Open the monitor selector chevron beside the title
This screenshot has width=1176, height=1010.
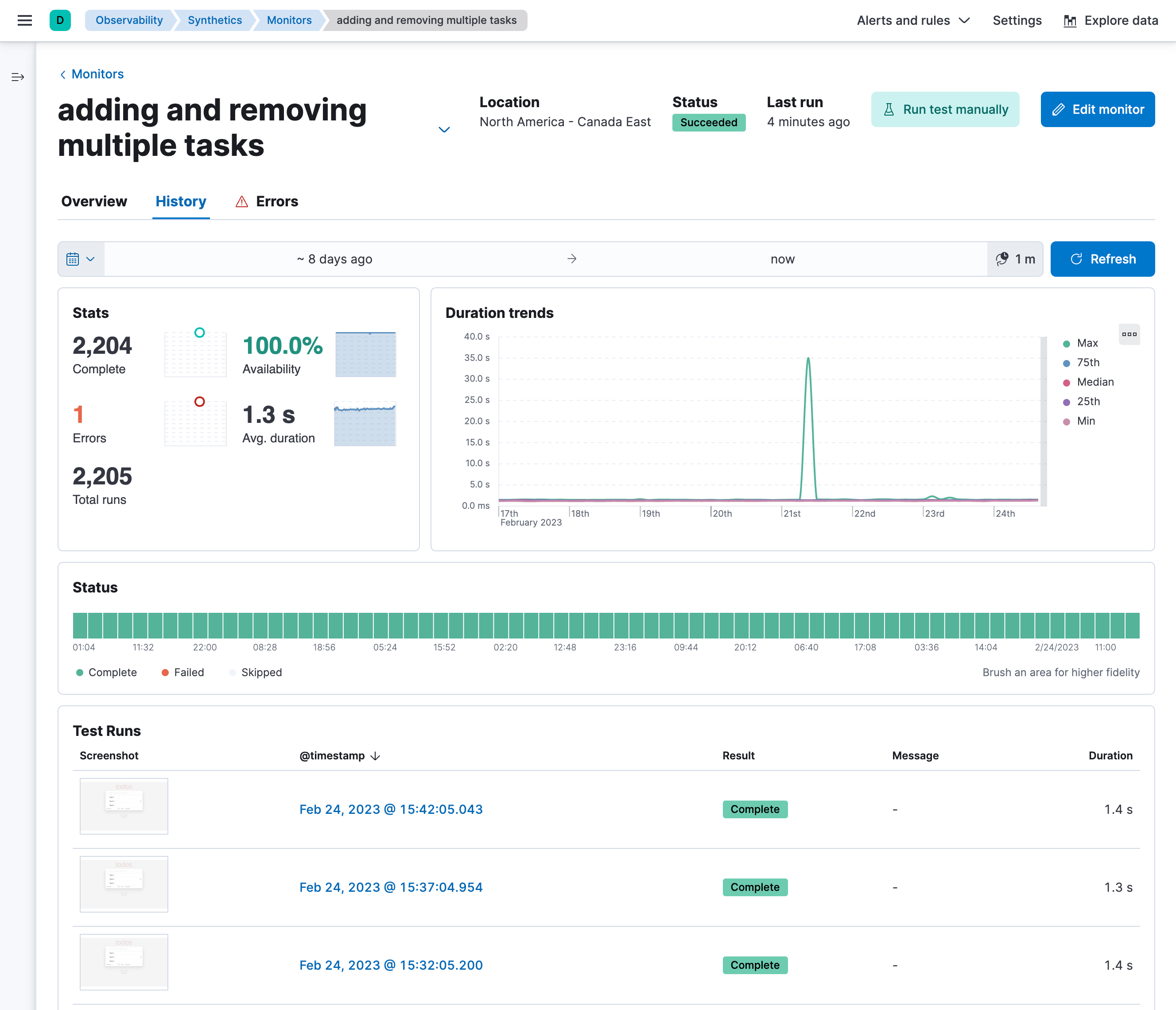(444, 130)
